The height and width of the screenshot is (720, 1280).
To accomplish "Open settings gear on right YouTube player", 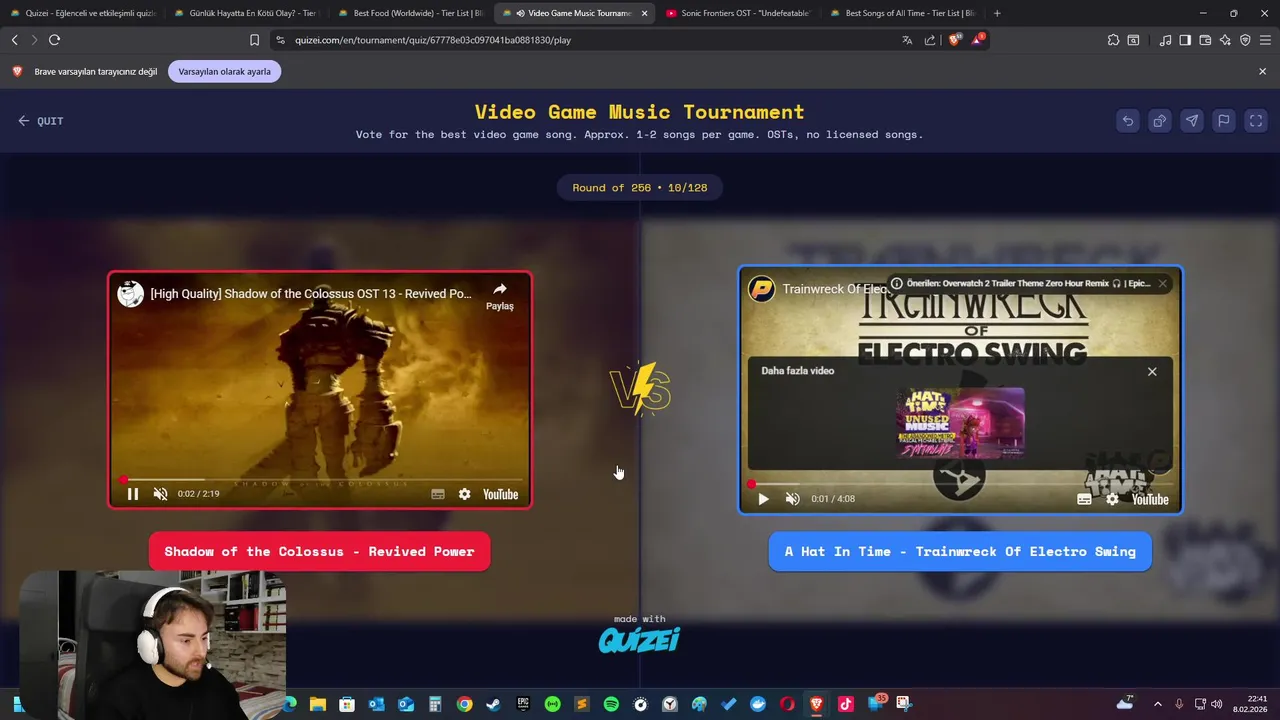I will pos(1112,499).
